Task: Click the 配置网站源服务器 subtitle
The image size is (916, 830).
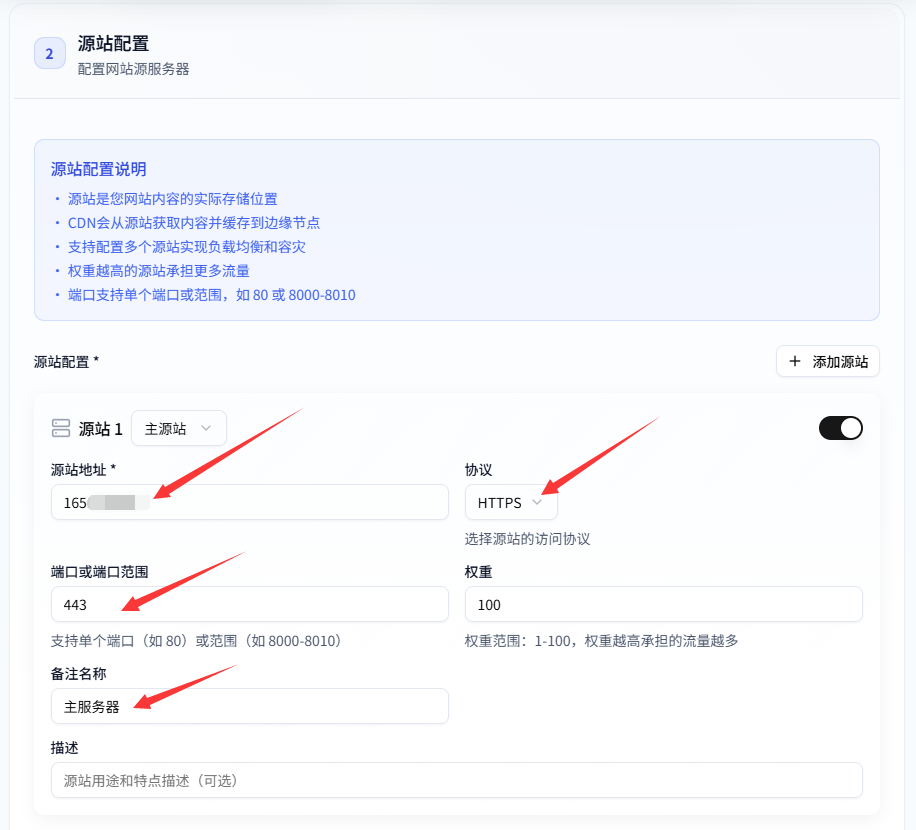Action: pyautogui.click(x=133, y=69)
